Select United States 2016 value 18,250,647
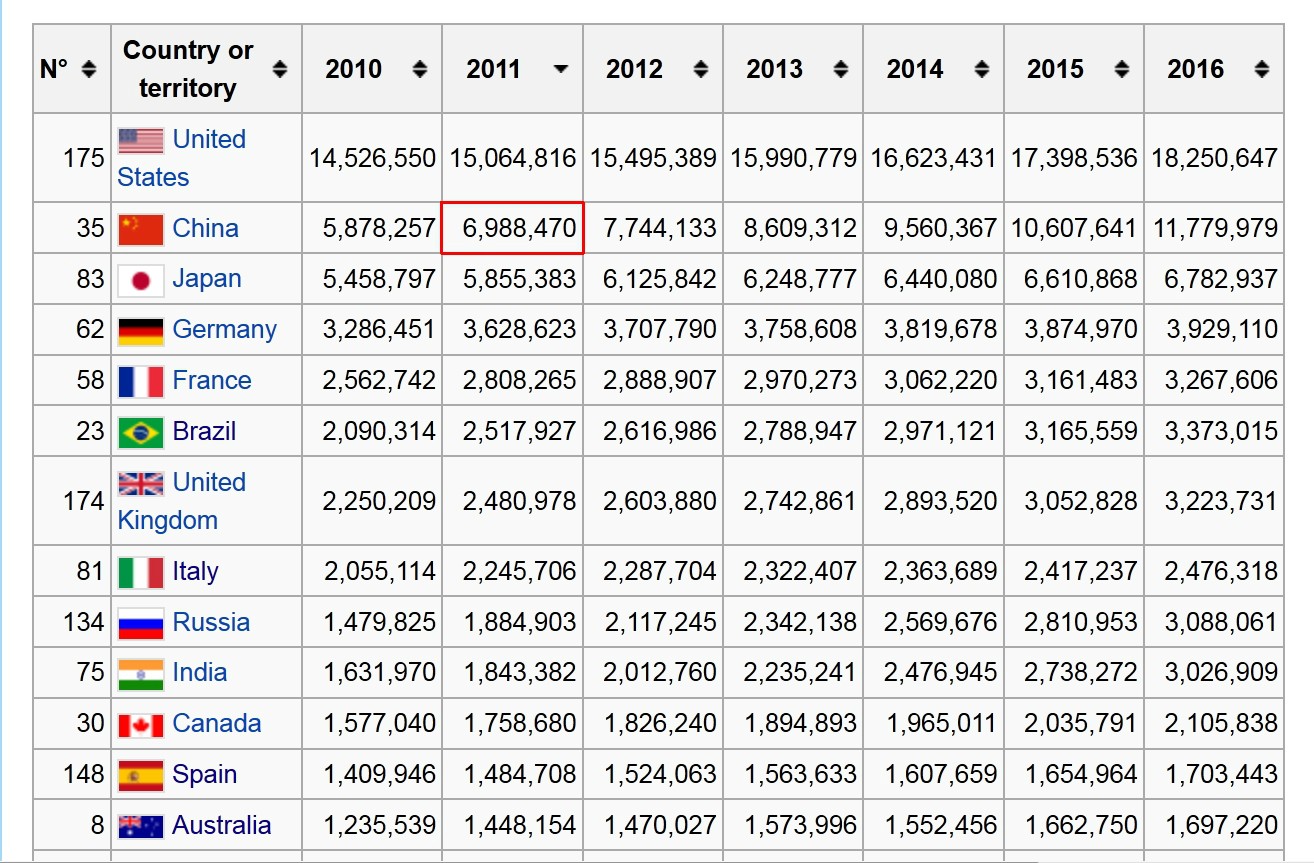Image resolution: width=1314 pixels, height=863 pixels. tap(1214, 158)
